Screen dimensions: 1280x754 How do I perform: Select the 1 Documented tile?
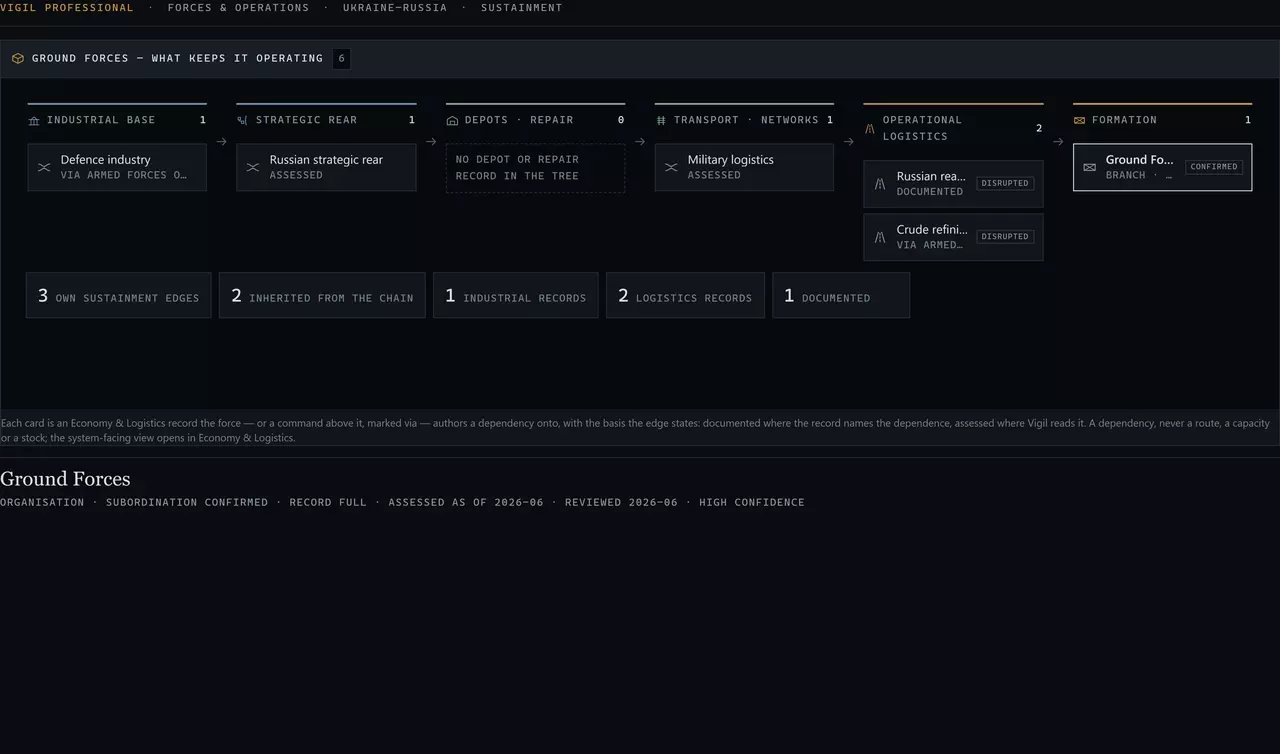(841, 295)
